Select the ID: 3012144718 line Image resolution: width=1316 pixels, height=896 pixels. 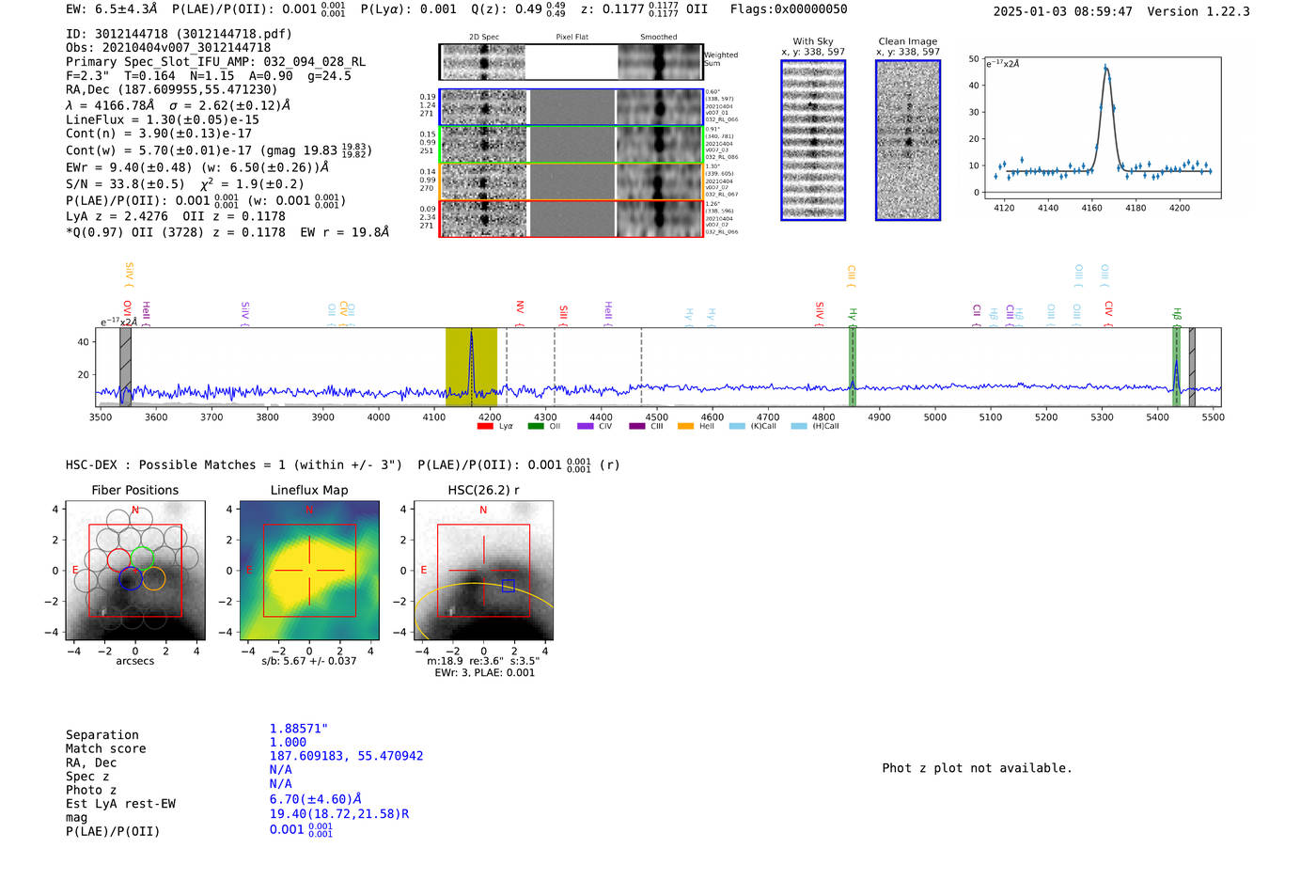(x=179, y=34)
